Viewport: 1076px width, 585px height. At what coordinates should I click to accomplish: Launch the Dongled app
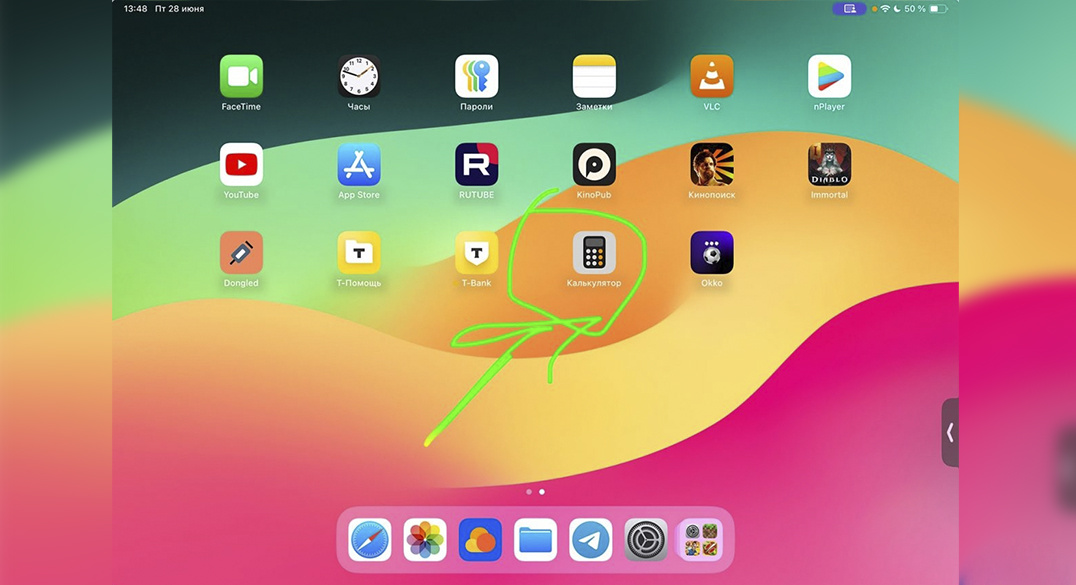click(x=241, y=253)
